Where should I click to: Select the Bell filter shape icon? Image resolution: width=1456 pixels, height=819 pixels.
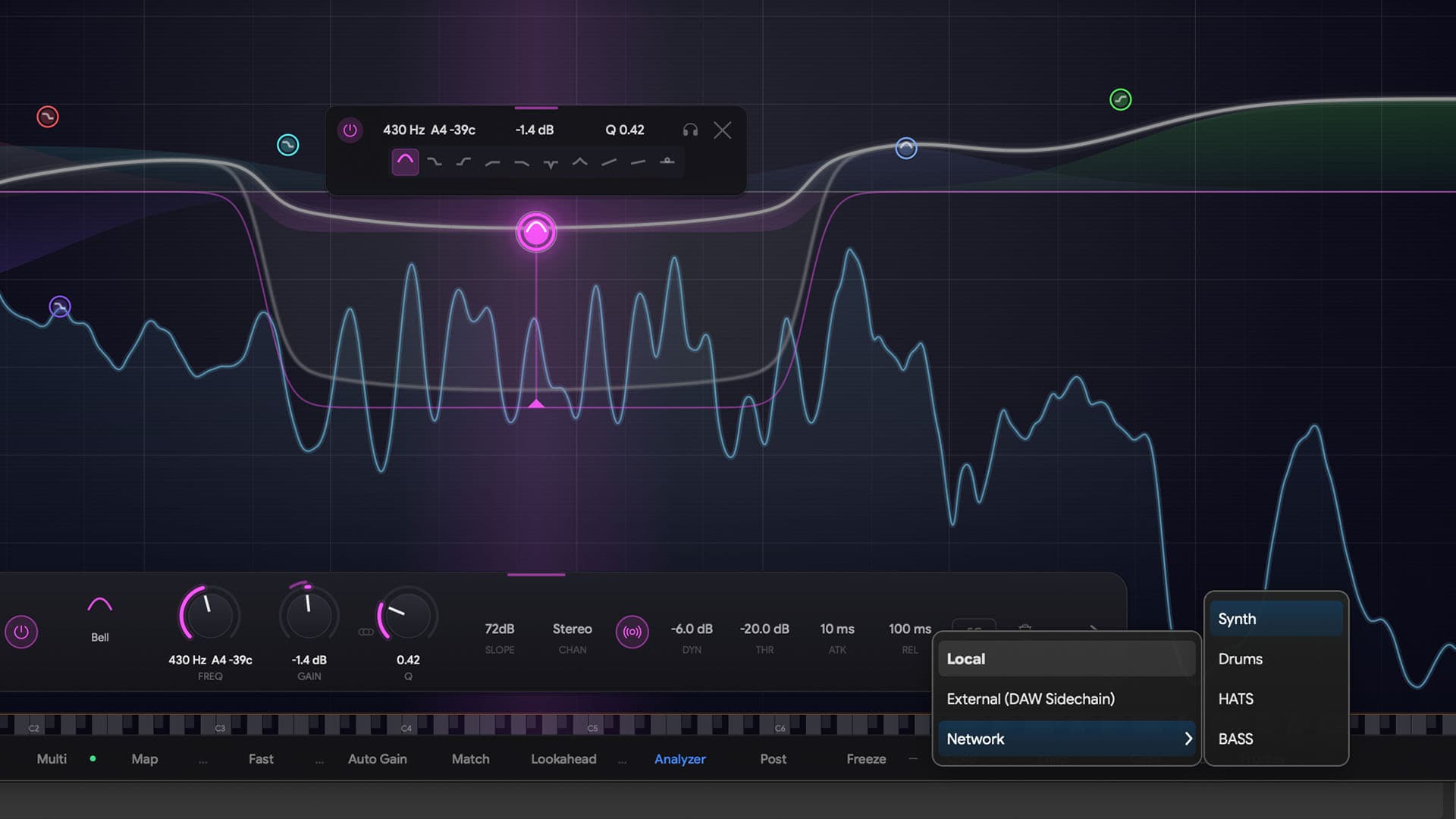tap(405, 162)
